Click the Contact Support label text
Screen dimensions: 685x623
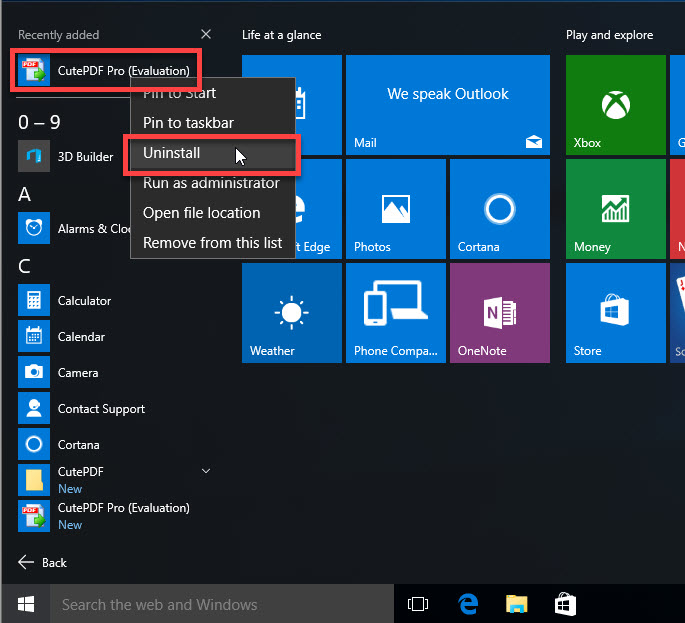101,409
